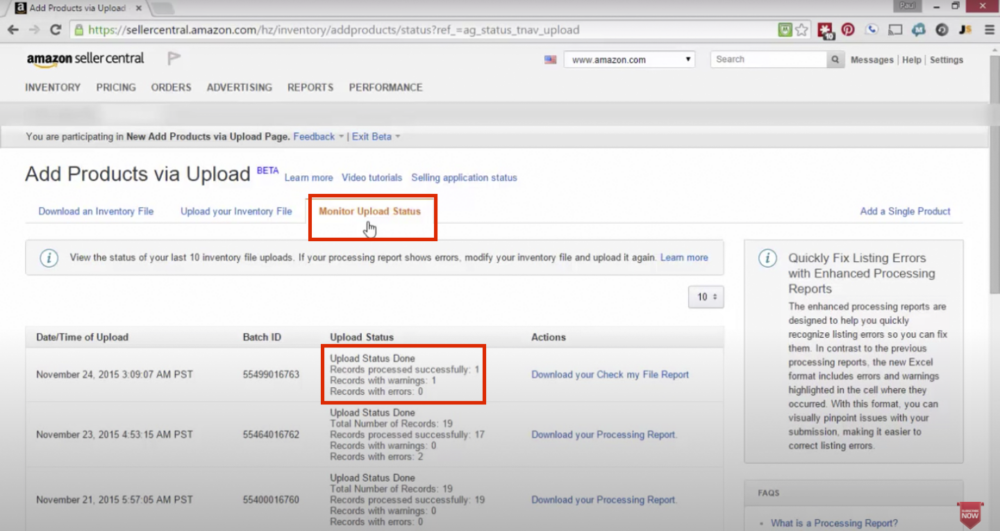Open the PRICING menu
Screen dimensions: 1000x531
pyautogui.click(x=116, y=87)
